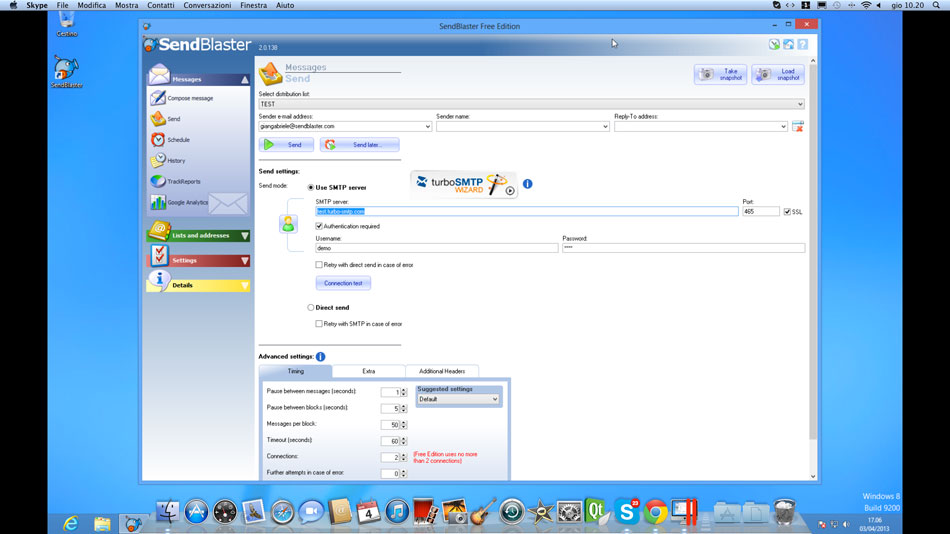
Task: Open iTunes from the dock
Action: (397, 512)
